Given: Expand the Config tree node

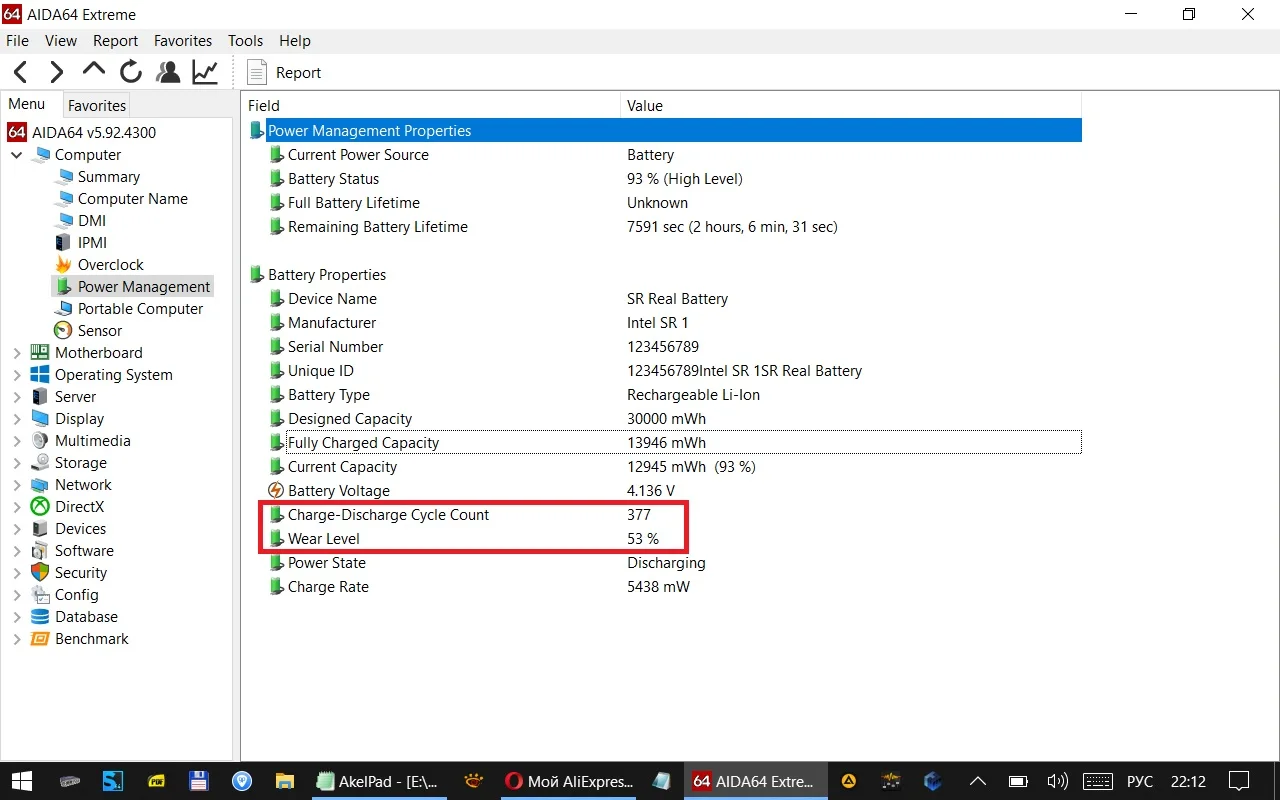Looking at the screenshot, I should tap(17, 595).
